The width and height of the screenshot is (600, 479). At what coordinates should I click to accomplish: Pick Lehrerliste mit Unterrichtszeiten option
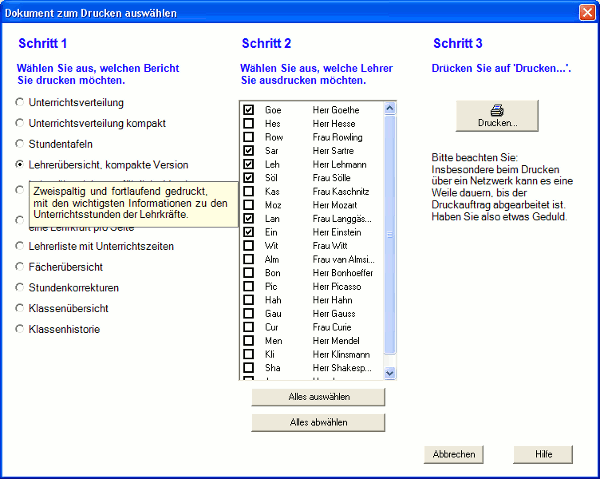coord(20,246)
